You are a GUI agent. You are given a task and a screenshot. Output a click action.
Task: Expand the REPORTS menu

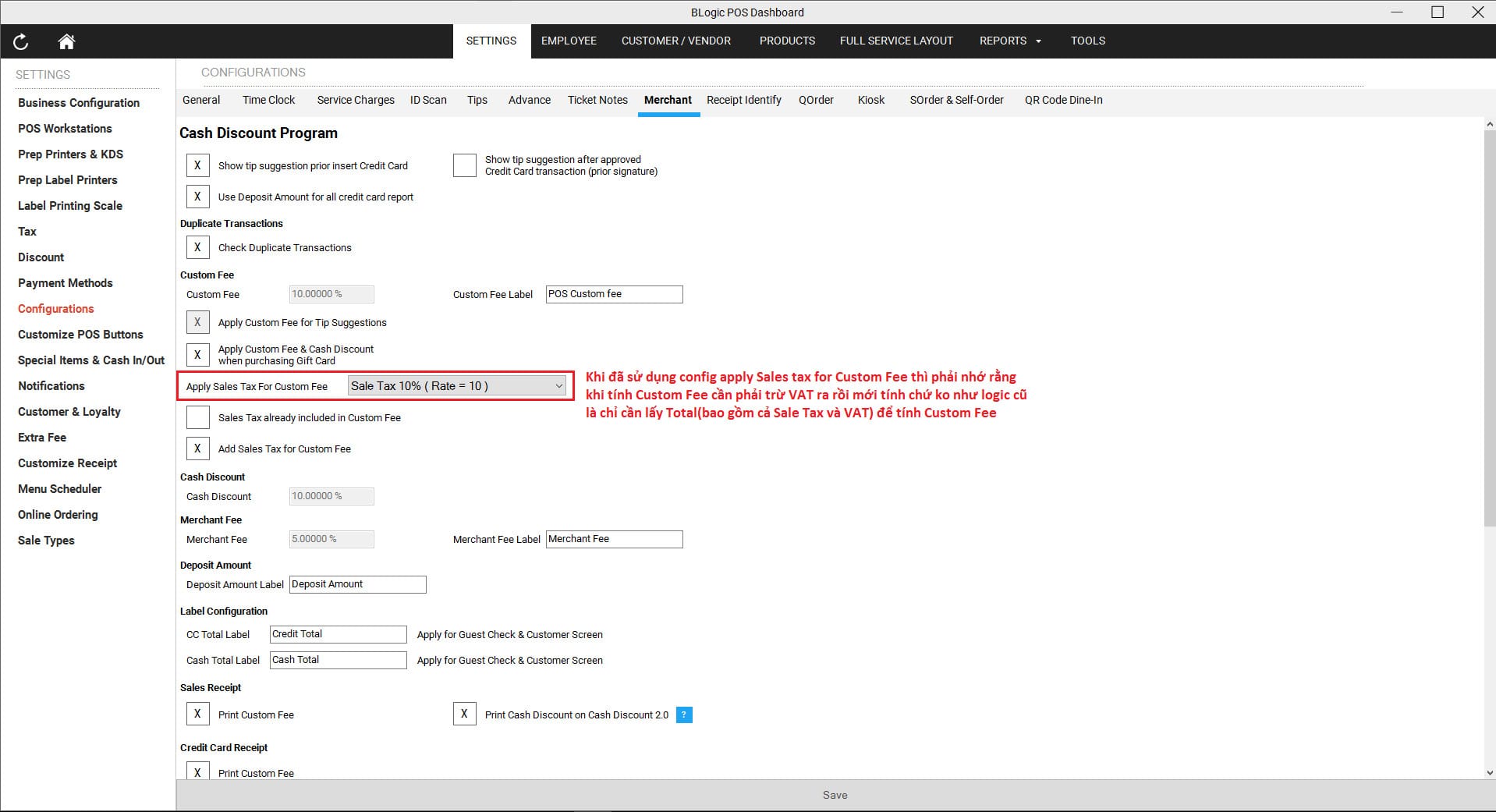(1009, 41)
